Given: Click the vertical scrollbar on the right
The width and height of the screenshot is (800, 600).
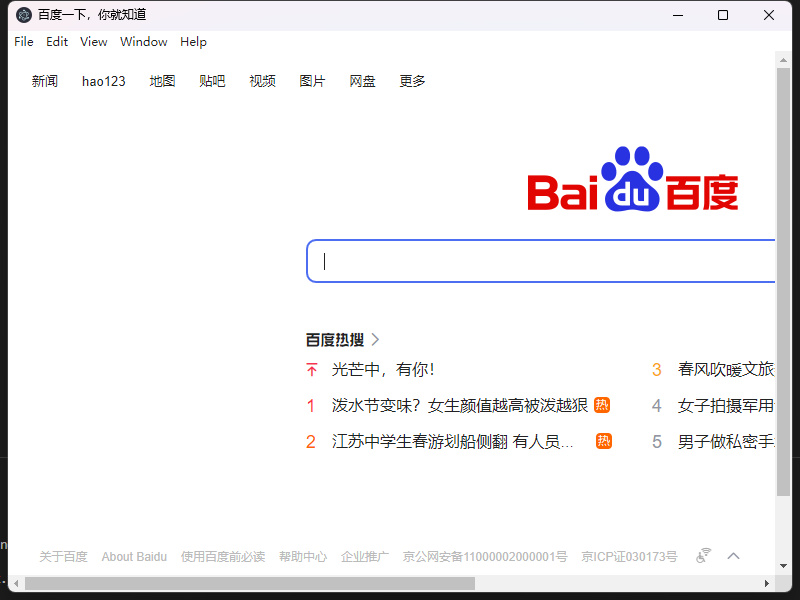Looking at the screenshot, I should coord(783,300).
